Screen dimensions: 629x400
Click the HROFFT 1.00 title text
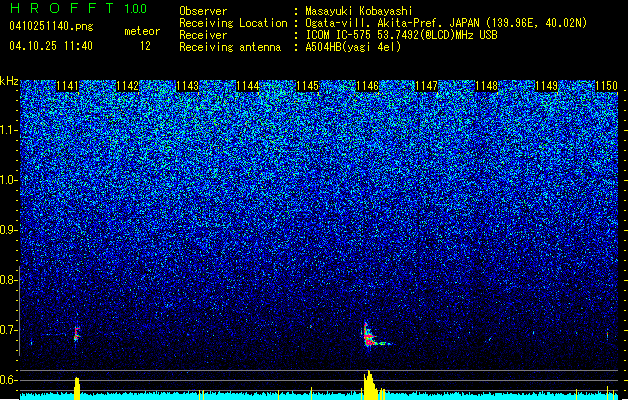[x=78, y=8]
